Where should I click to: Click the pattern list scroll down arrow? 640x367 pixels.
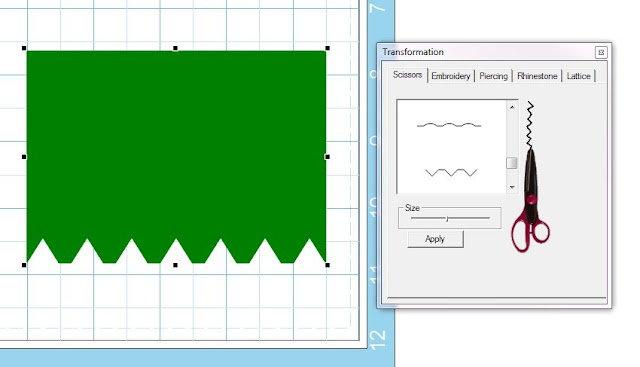click(512, 187)
